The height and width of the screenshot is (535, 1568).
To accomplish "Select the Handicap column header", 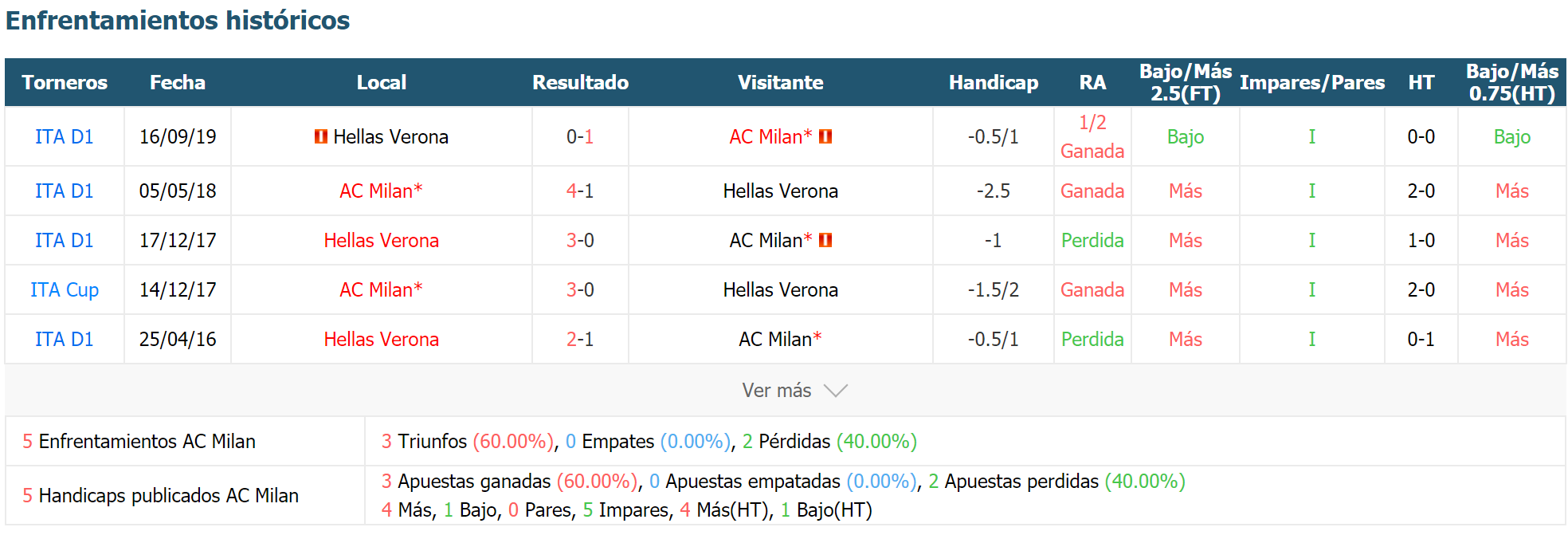I will tap(994, 82).
